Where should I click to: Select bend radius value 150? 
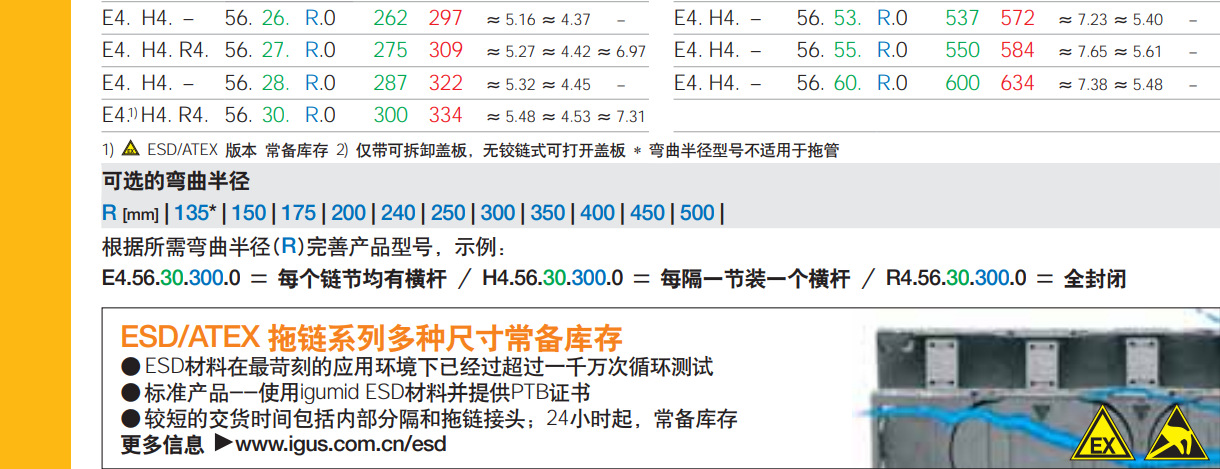tap(249, 213)
